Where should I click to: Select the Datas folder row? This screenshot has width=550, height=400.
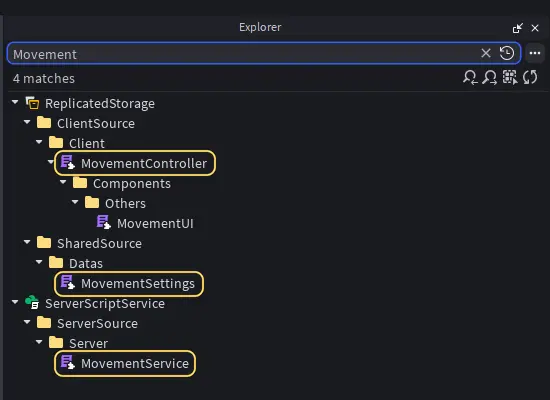coord(86,264)
